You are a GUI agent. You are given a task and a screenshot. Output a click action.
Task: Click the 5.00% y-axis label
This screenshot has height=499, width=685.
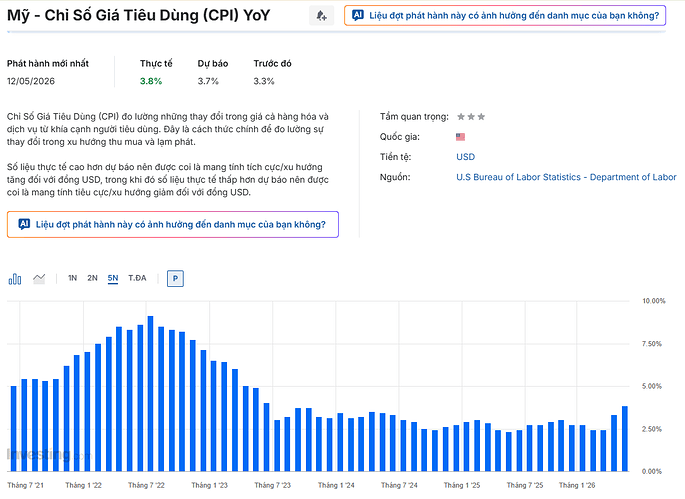(x=652, y=386)
